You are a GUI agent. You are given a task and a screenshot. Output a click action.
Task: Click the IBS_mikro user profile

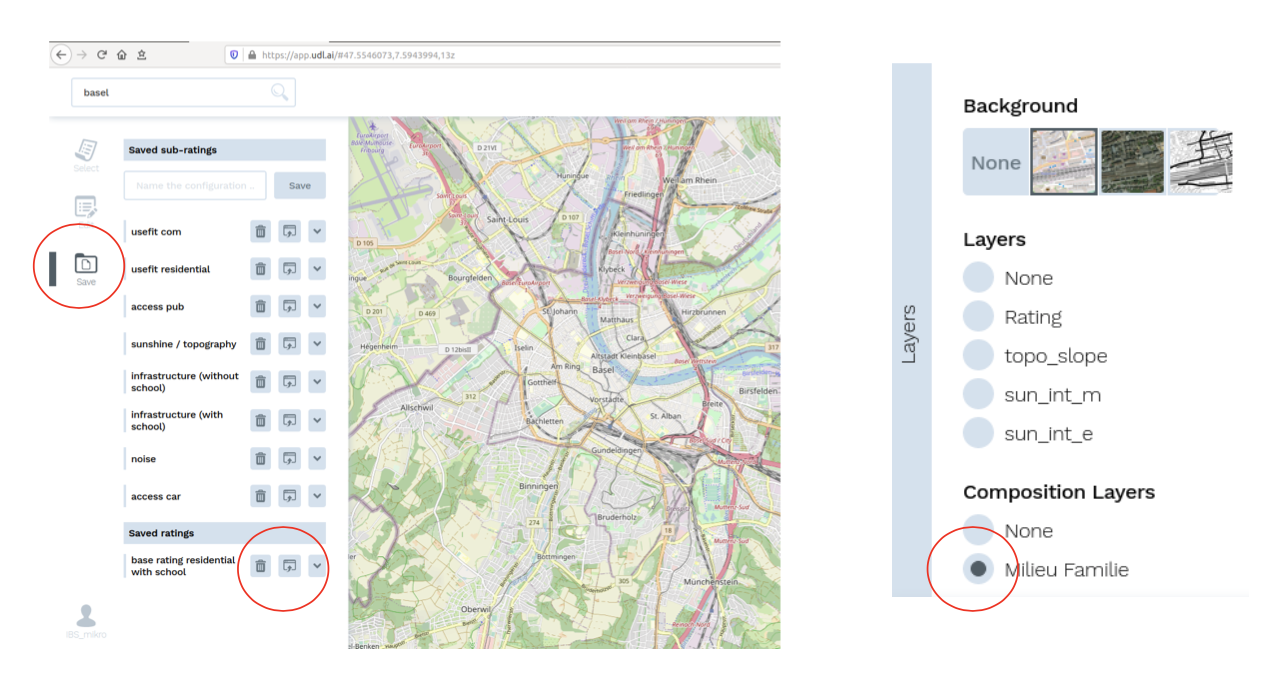[86, 621]
